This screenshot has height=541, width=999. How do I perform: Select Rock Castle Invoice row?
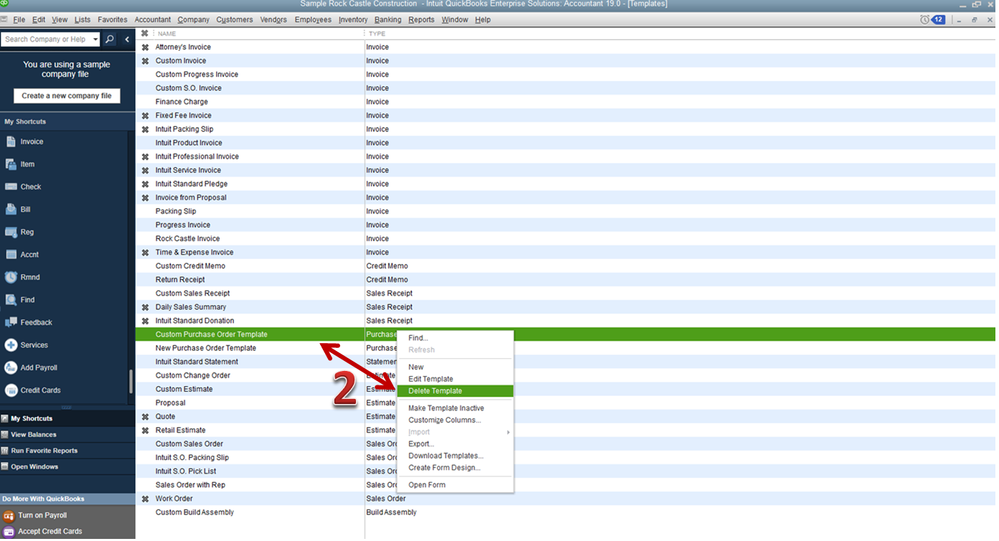click(566, 239)
